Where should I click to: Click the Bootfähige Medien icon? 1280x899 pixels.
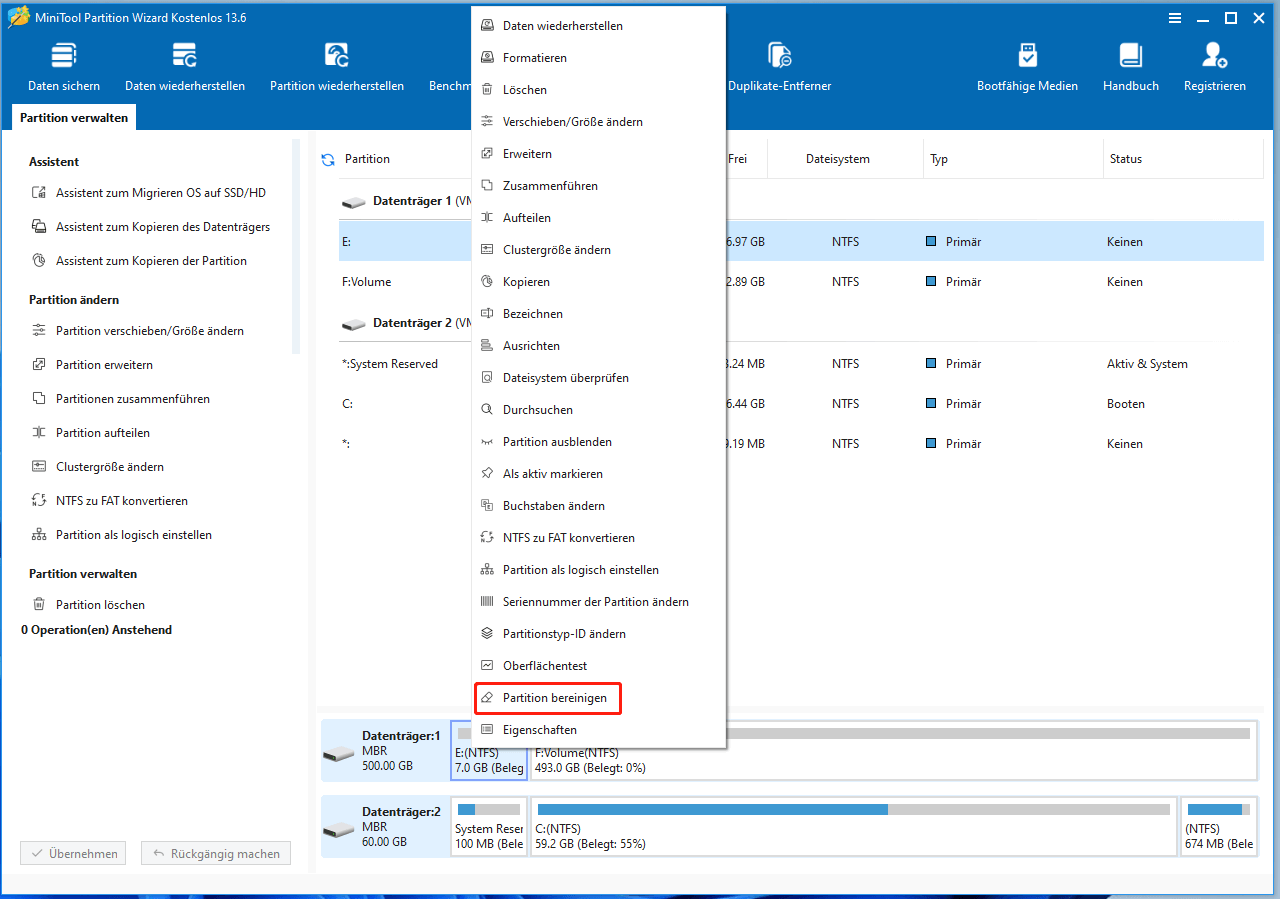pyautogui.click(x=1027, y=64)
